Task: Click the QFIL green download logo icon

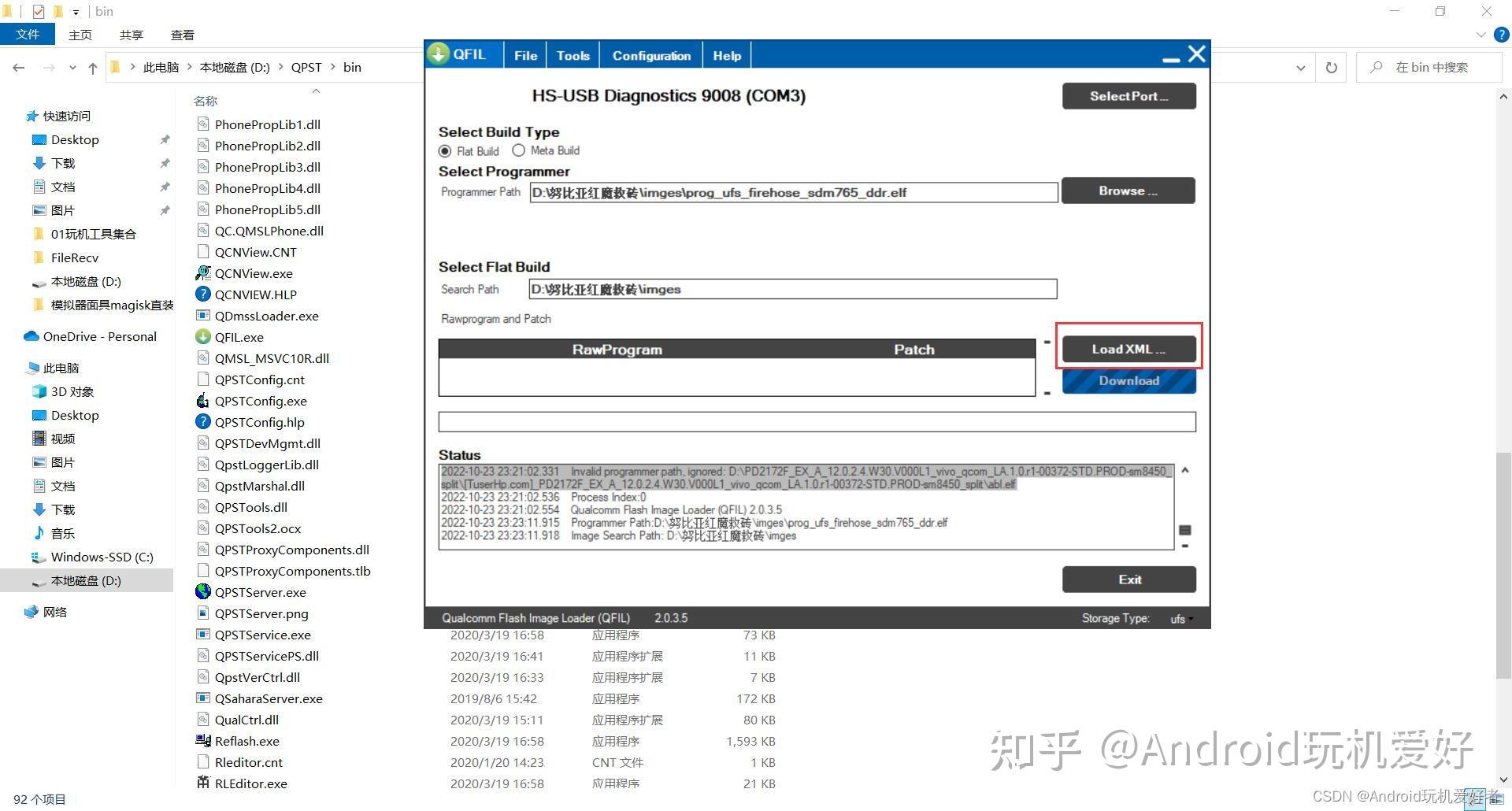Action: point(438,54)
